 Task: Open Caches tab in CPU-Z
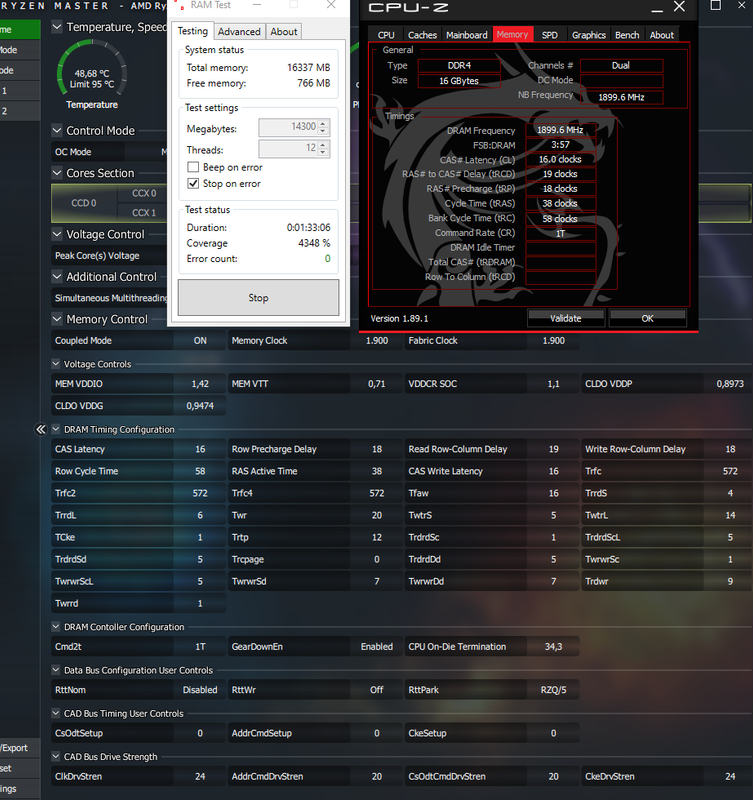(x=422, y=35)
